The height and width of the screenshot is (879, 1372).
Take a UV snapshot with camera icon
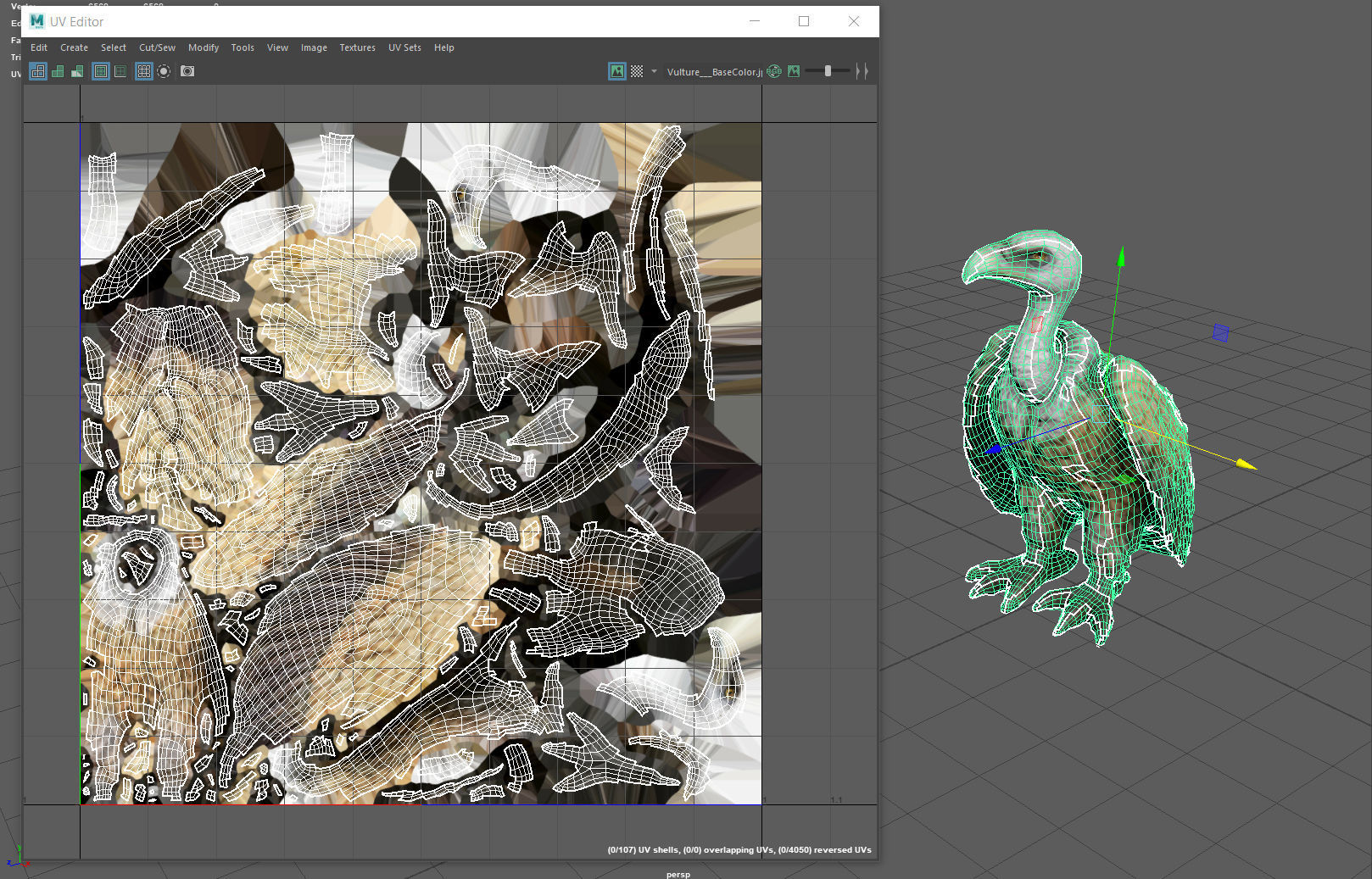point(187,72)
